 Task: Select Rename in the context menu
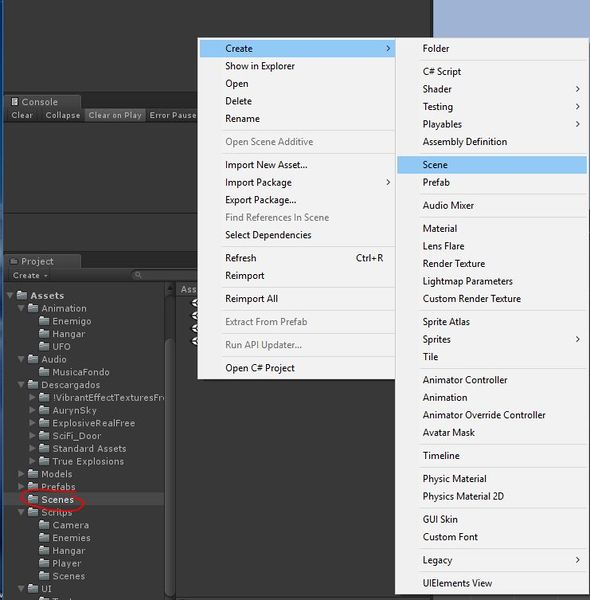coord(297,119)
